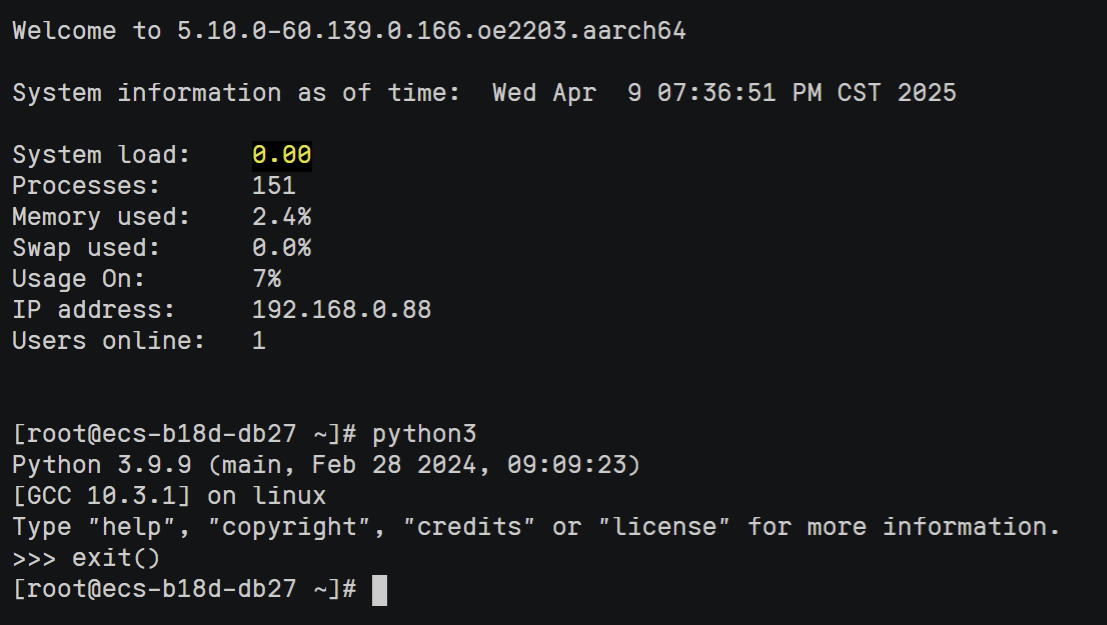Click the "IP address:" label
Image resolution: width=1107 pixels, height=625 pixels.
[94, 310]
